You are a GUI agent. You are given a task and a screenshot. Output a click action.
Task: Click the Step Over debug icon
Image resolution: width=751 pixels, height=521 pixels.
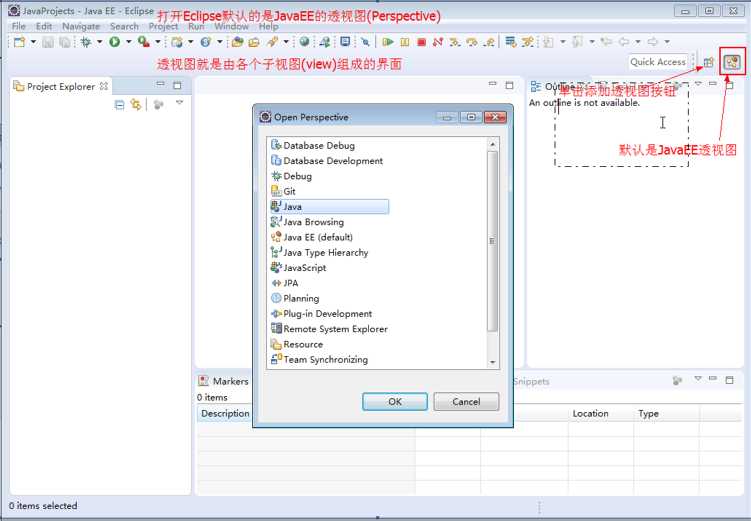pos(472,42)
